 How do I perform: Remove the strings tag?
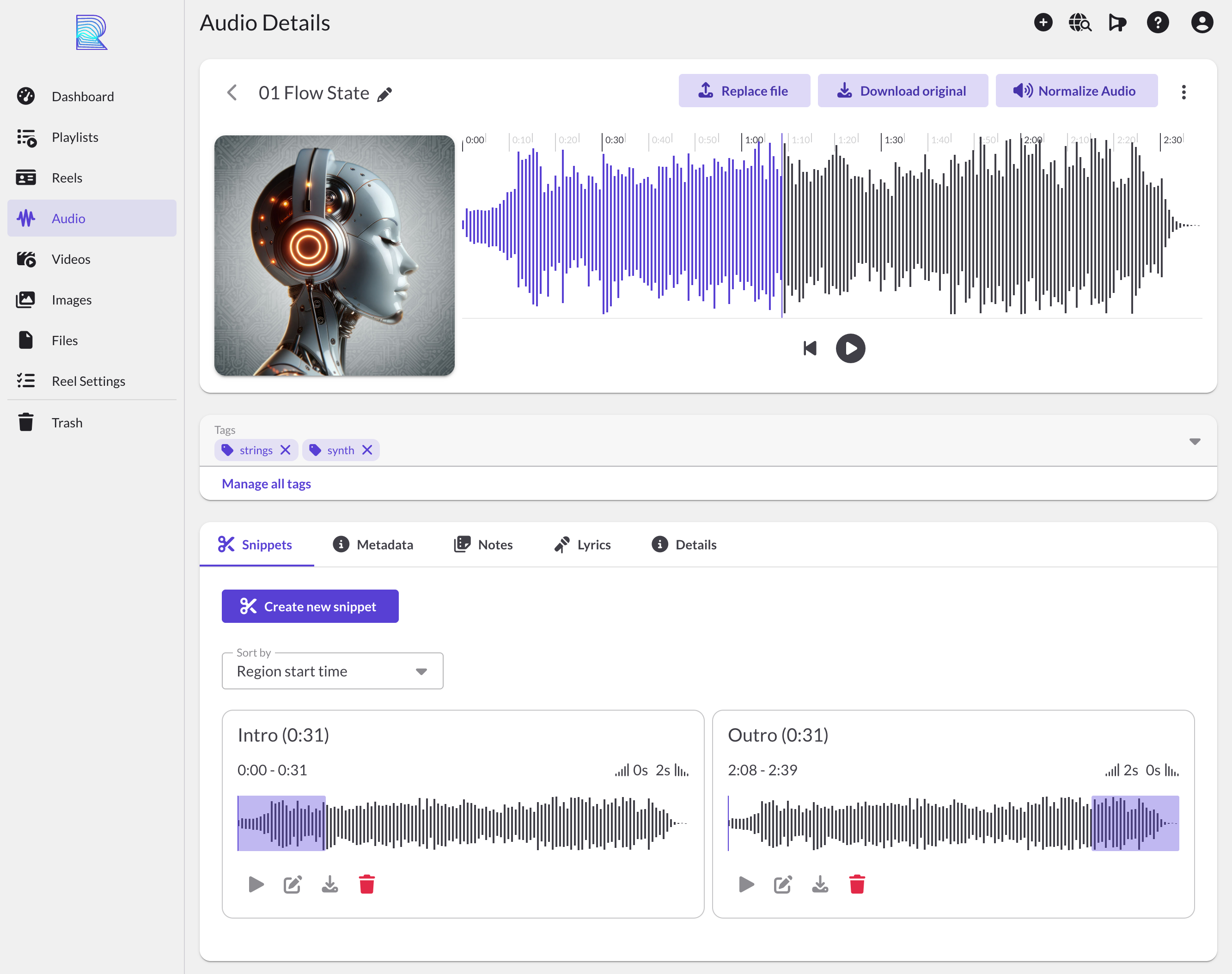coord(286,450)
